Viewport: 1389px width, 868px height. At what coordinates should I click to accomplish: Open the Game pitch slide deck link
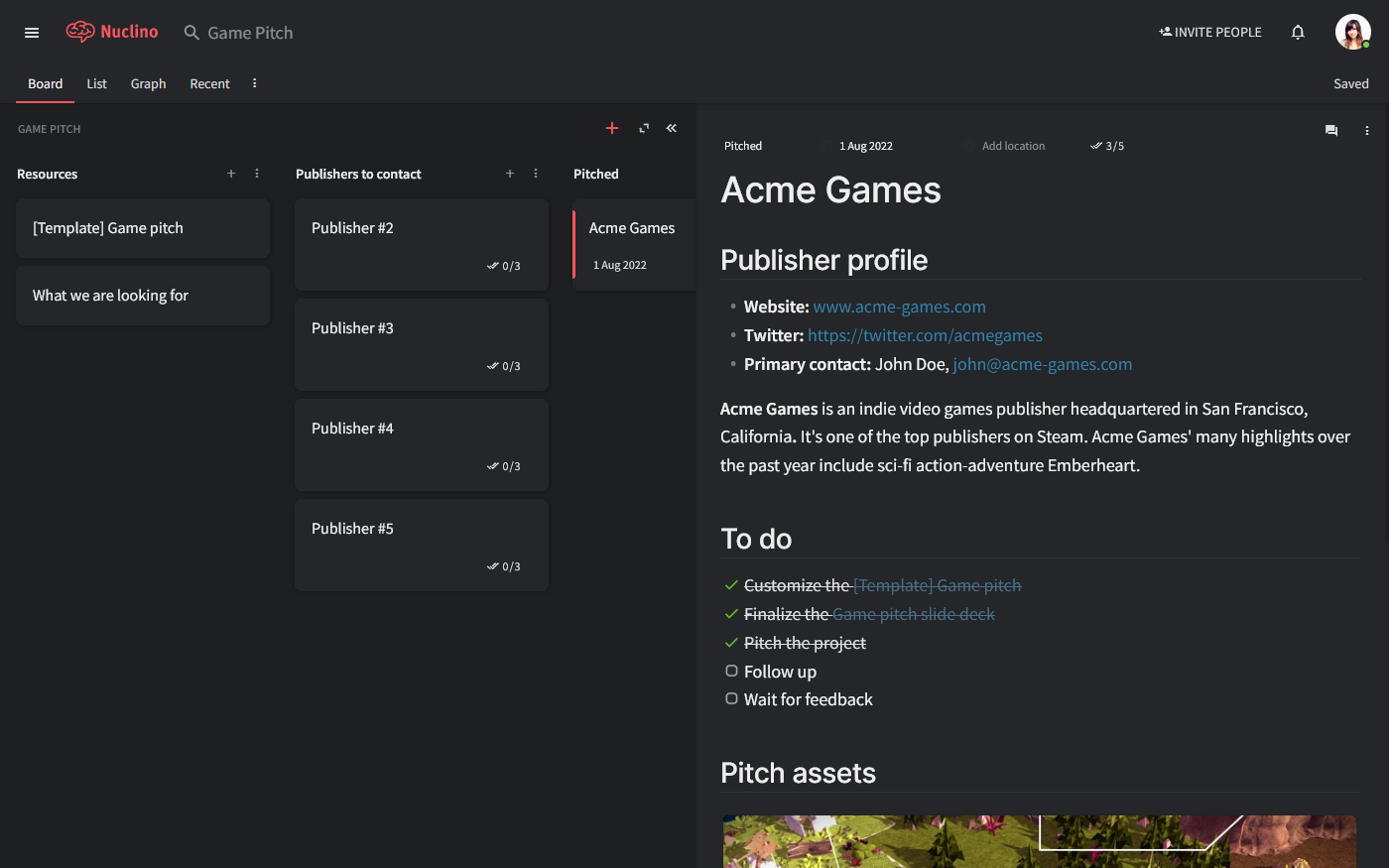click(x=914, y=614)
